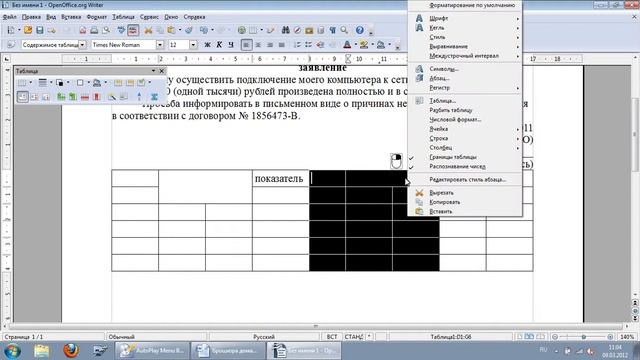Open OpenOffice Help question mark icon
Viewport: 640px width, 360px height.
click(360, 30)
